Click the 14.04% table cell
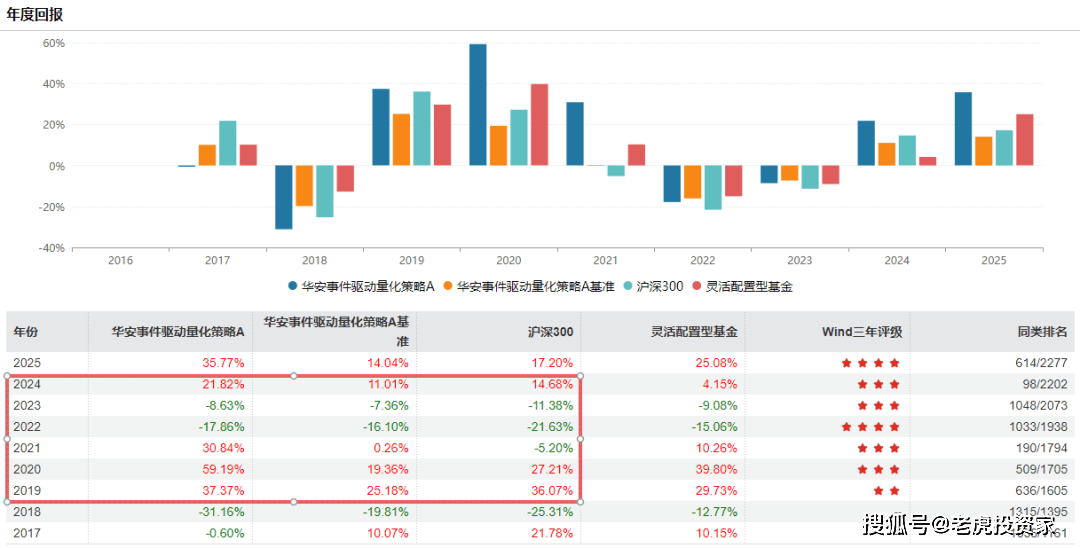Viewport: 1080px width, 548px height. (x=387, y=363)
